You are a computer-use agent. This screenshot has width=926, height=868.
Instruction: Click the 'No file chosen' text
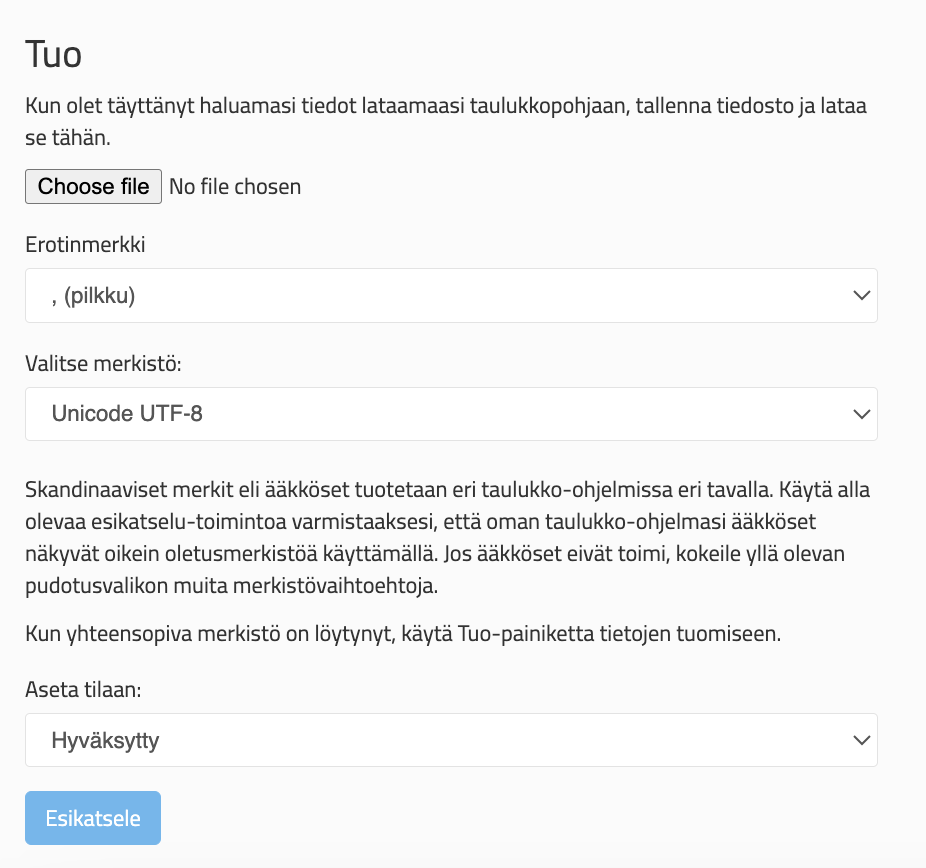click(235, 186)
